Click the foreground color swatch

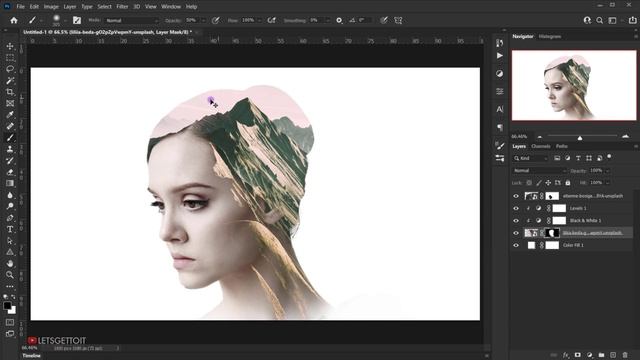[x=7, y=305]
